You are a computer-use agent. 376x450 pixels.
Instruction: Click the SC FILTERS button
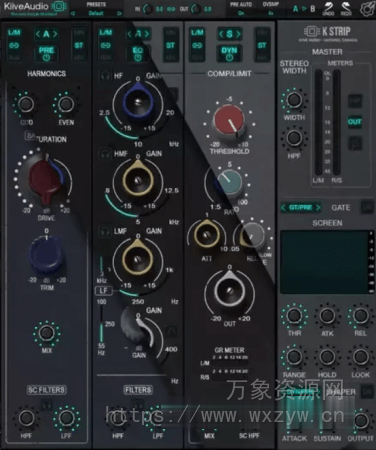47,390
